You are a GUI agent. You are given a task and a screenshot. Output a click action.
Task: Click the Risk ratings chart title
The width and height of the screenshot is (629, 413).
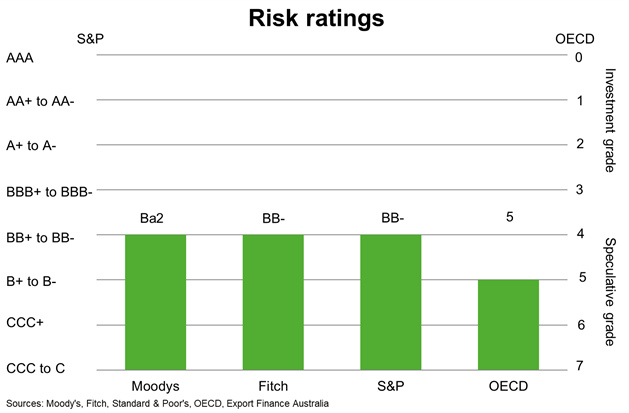coord(317,18)
